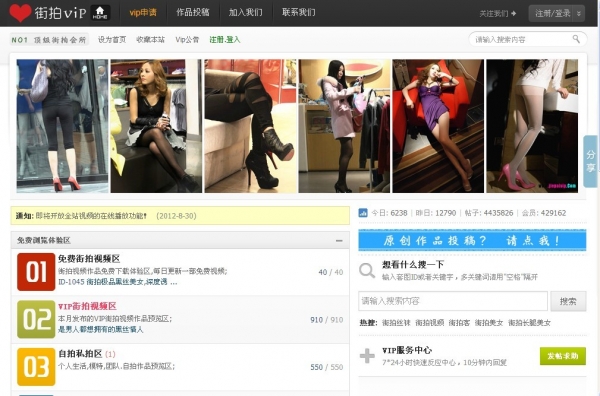Click the 今日: 6238 statistic
Viewport: 600px width, 396px height.
pyautogui.click(x=389, y=213)
